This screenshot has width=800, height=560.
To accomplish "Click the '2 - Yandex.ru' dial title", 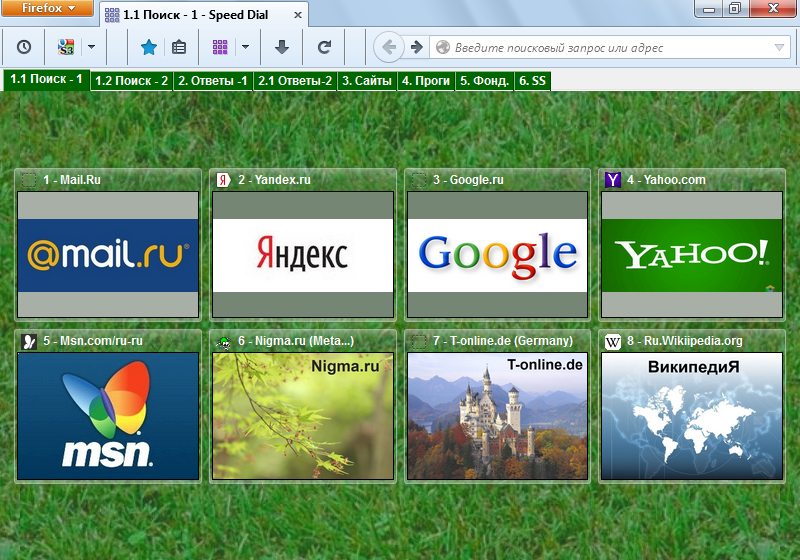I will [x=274, y=180].
